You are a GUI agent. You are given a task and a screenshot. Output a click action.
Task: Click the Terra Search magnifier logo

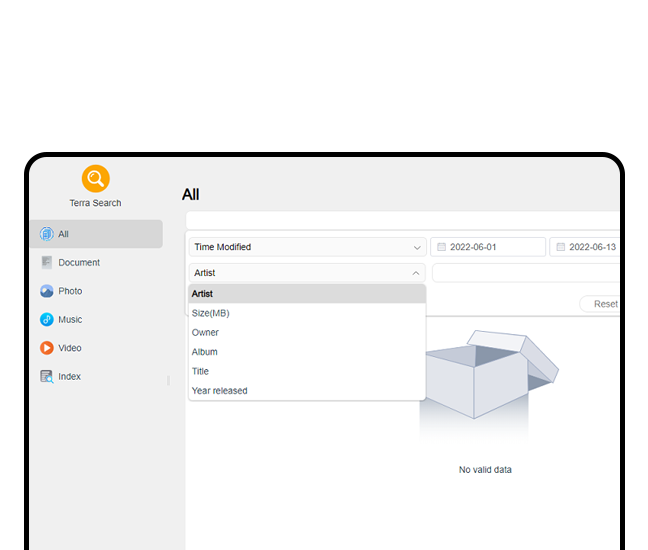96,179
